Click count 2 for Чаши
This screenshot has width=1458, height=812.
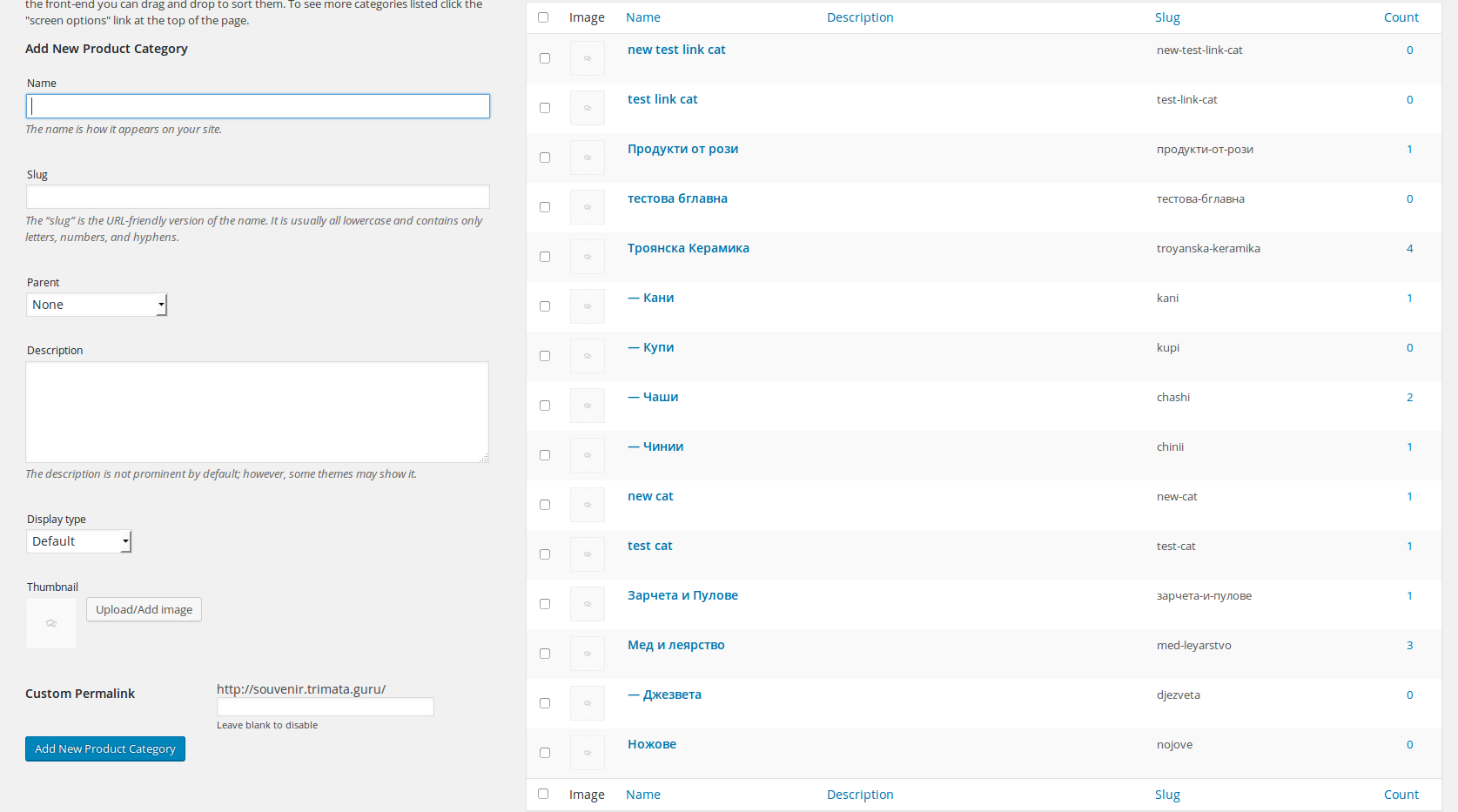(x=1410, y=397)
